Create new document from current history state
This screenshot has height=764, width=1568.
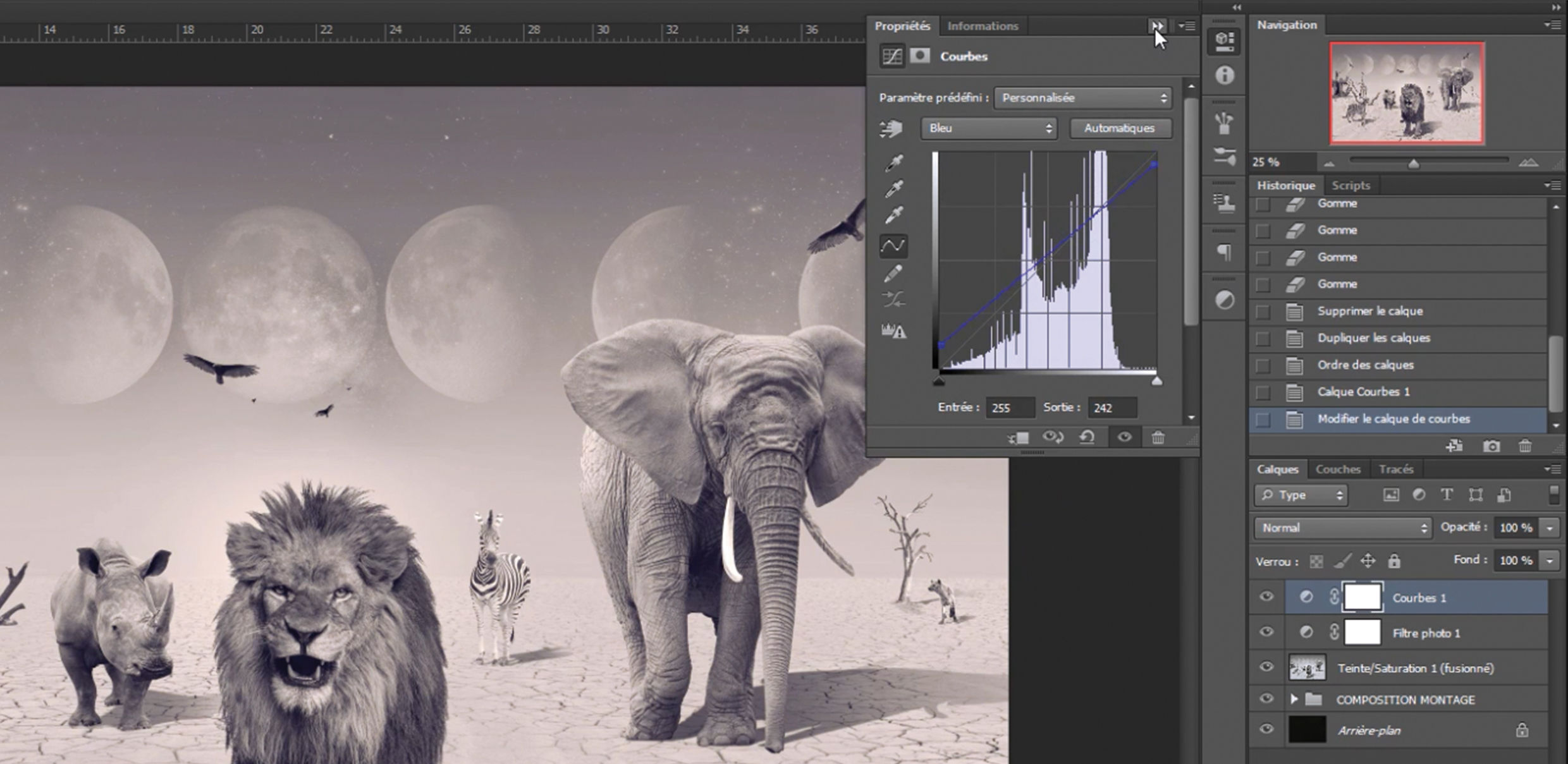1454,446
